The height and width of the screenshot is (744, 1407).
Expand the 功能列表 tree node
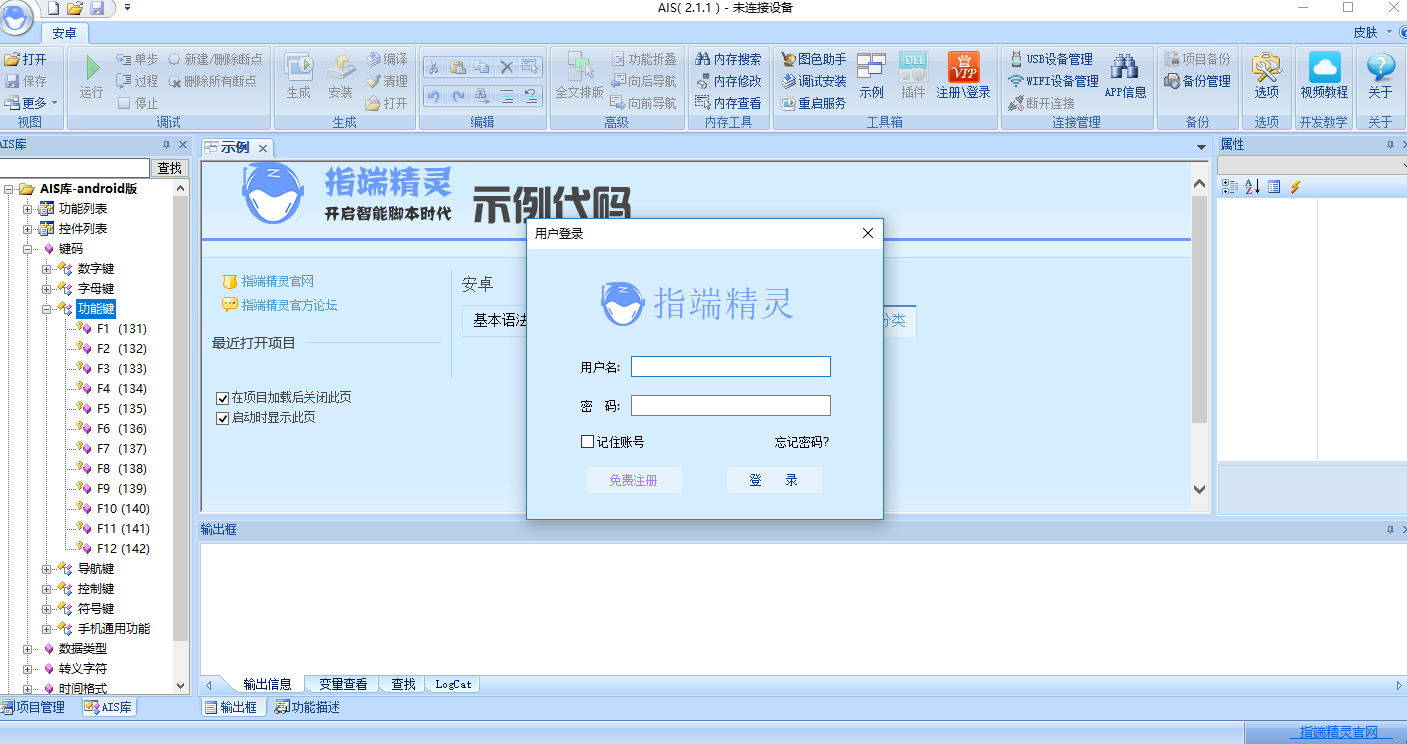click(x=28, y=209)
